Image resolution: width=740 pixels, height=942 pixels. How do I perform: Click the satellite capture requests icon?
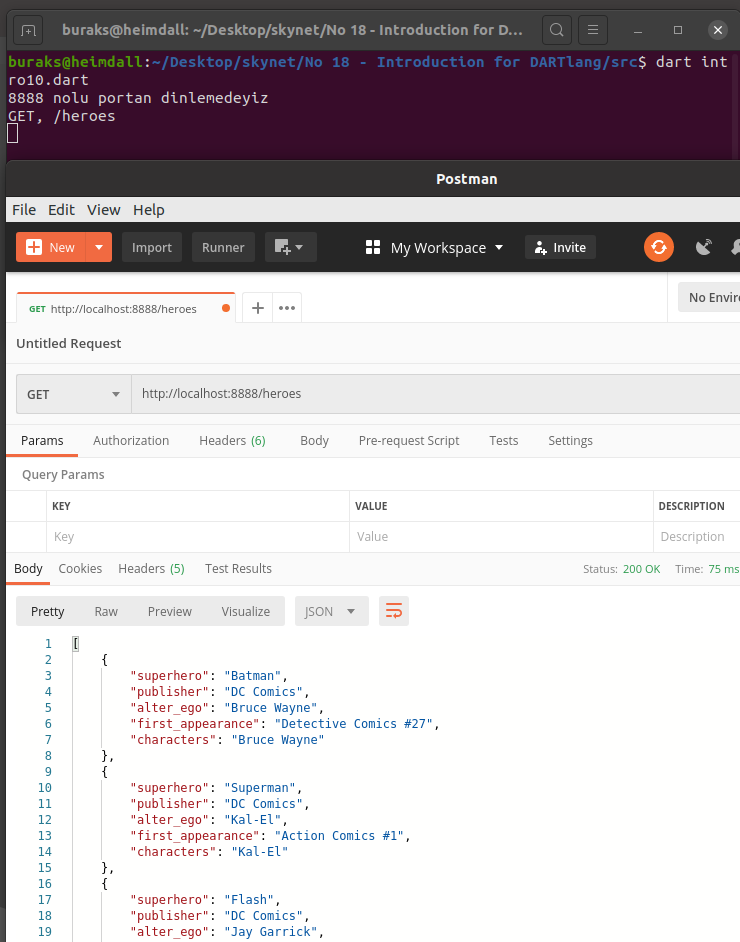(704, 247)
